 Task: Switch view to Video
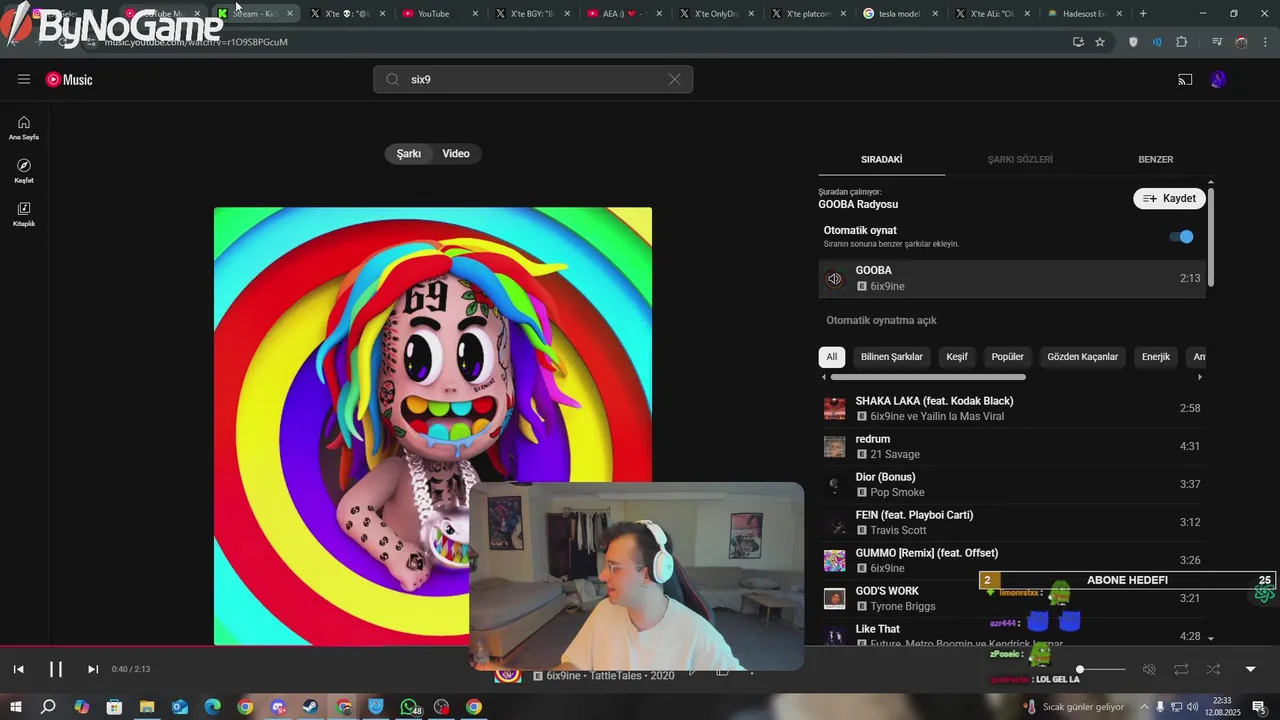pos(456,153)
